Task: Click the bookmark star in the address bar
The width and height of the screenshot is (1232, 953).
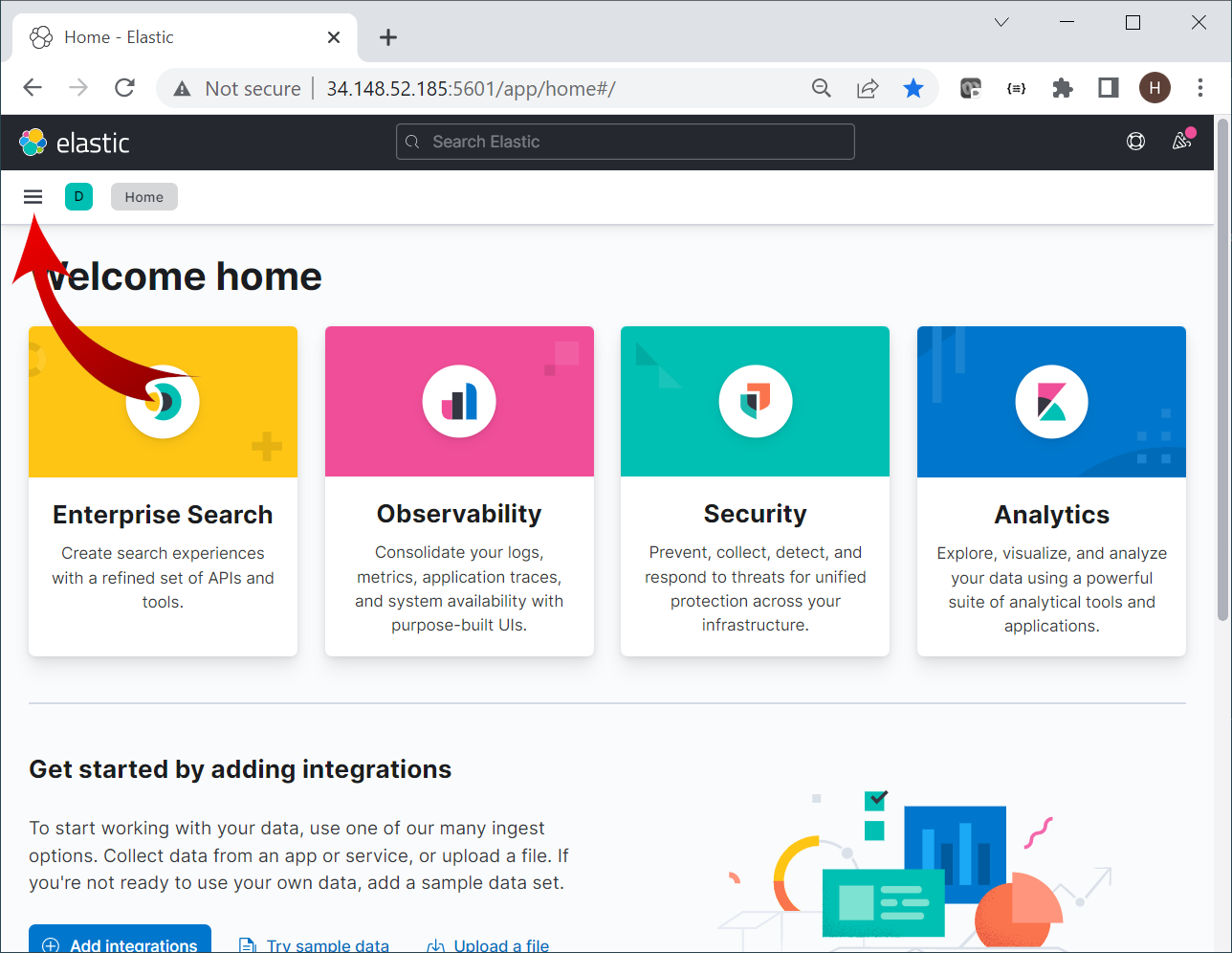Action: [x=913, y=87]
